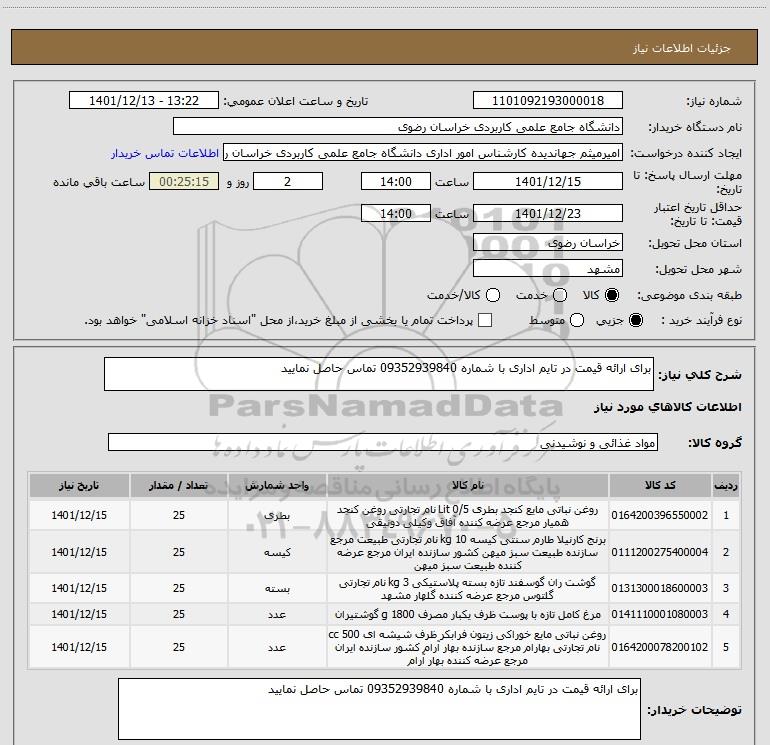Screen dimensions: 770x745
Task: Click the اطلاعات کالاهای مورد نیاز heading
Action: click(668, 407)
